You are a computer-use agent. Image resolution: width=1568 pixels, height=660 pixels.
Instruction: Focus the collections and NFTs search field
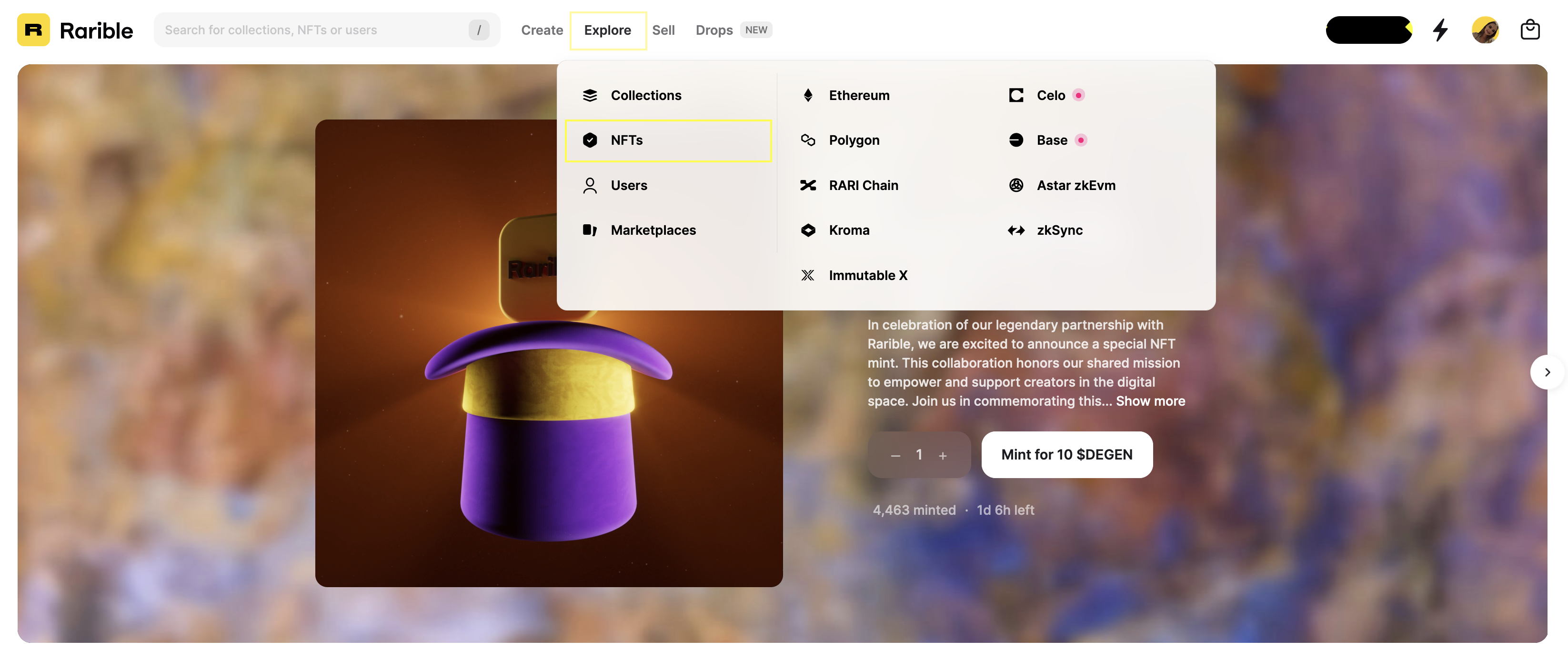(311, 30)
